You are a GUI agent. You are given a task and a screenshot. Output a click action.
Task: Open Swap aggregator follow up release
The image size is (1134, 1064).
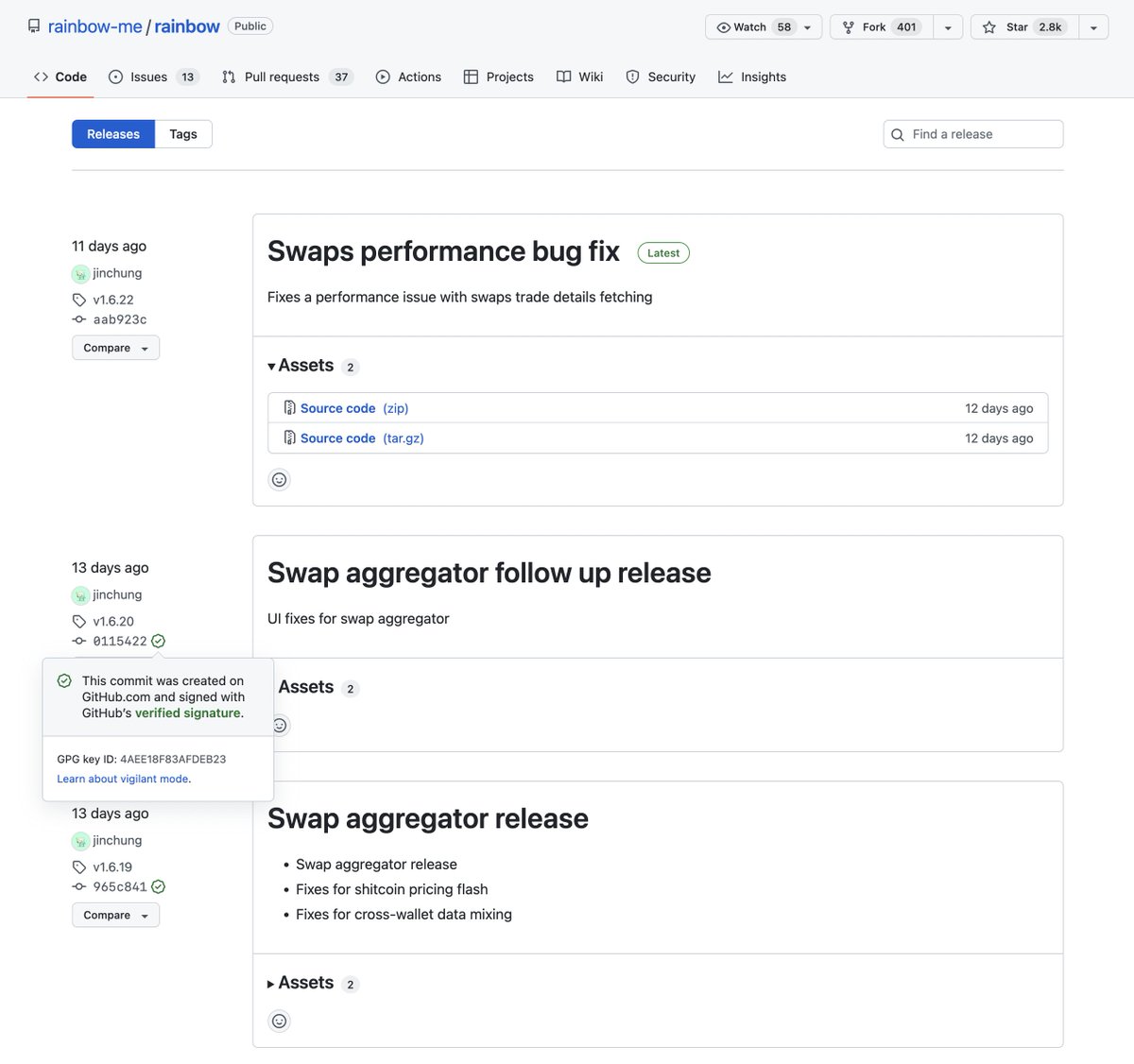pyautogui.click(x=490, y=573)
